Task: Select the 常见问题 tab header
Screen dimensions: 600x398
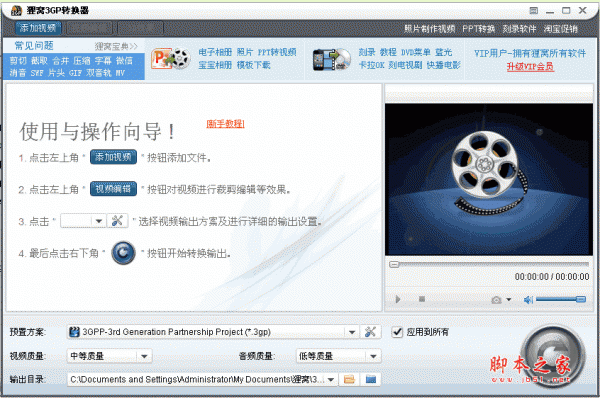Action: click(x=34, y=46)
